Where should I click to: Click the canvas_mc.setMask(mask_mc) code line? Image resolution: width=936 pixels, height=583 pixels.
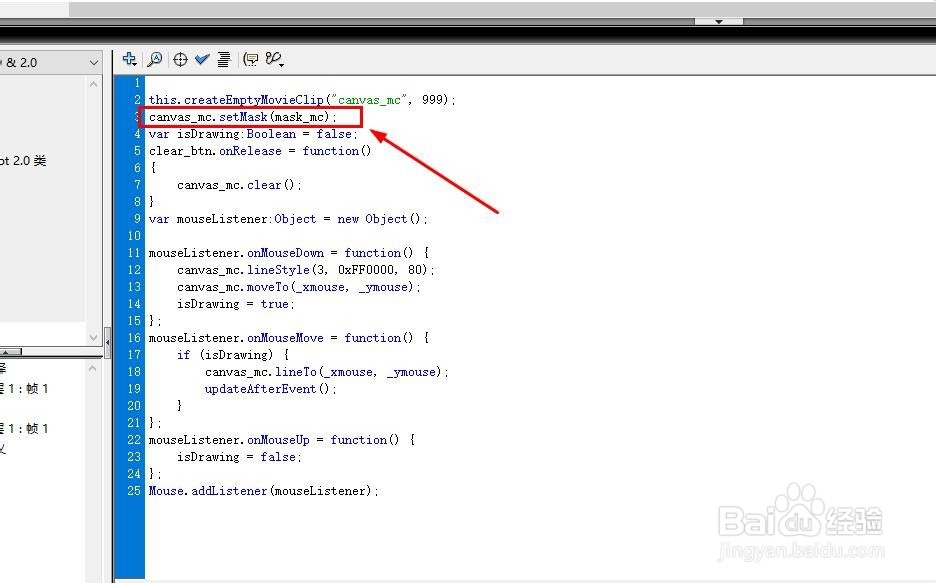tap(242, 117)
